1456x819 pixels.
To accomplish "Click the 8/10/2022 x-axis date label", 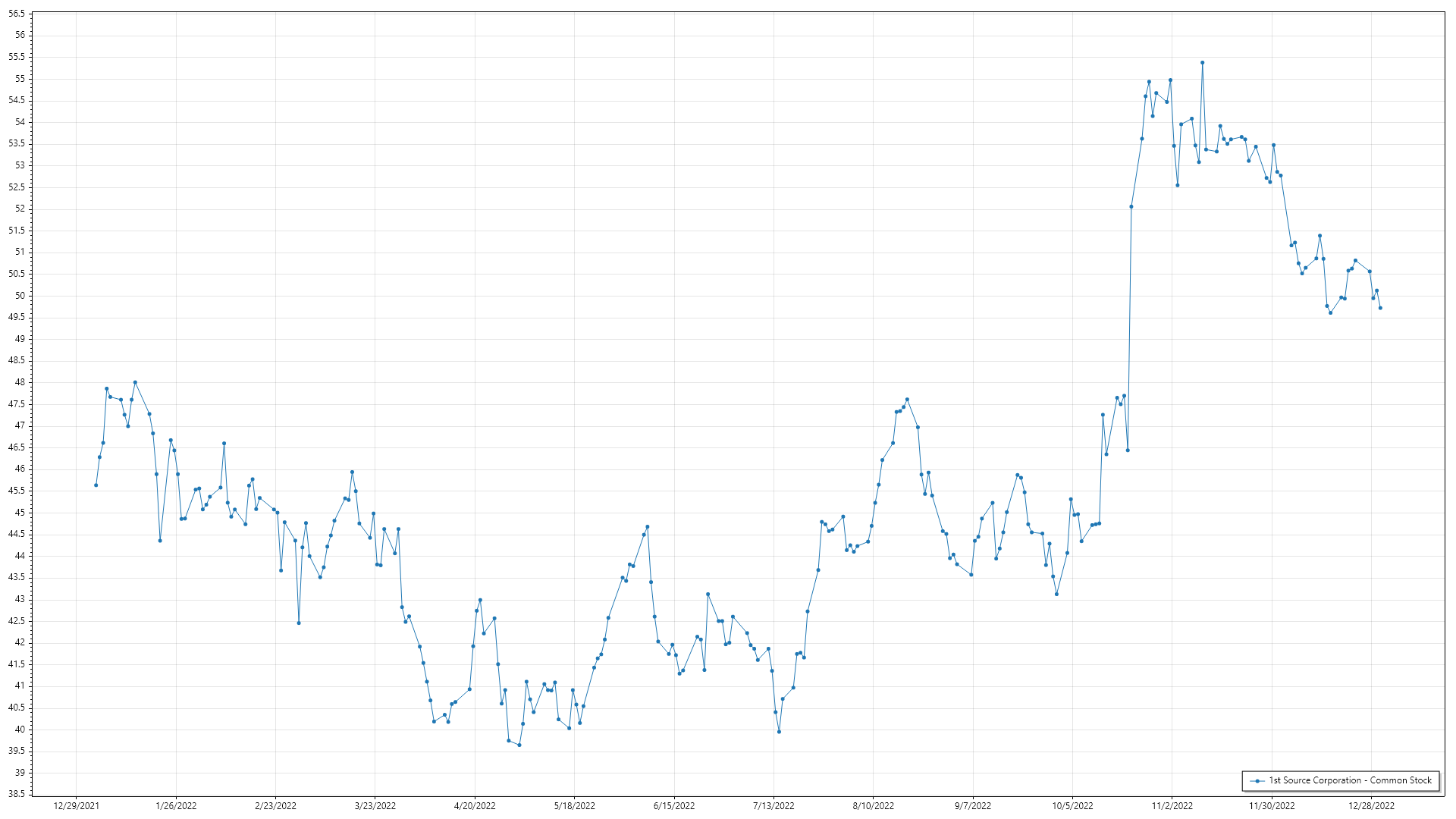I will point(873,806).
